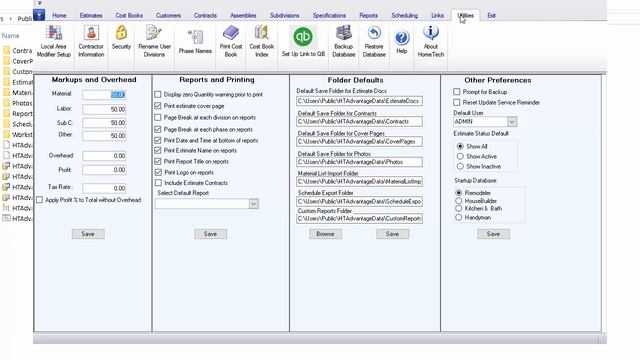This screenshot has height=360, width=640.
Task: Save Other Preferences settings
Action: pyautogui.click(x=493, y=234)
